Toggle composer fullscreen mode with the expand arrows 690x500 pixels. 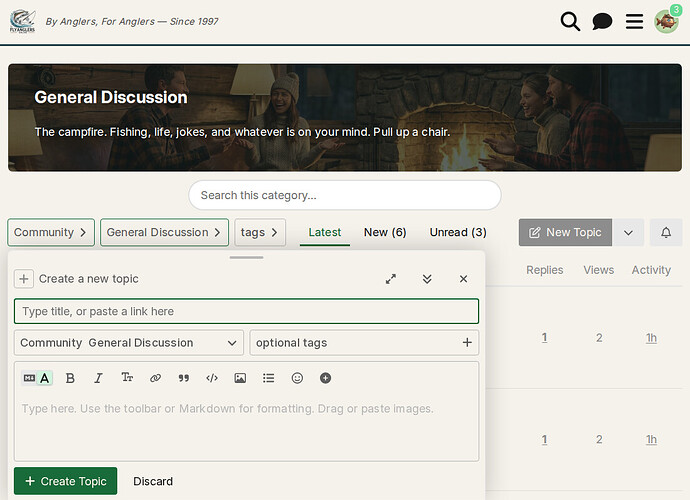(391, 279)
